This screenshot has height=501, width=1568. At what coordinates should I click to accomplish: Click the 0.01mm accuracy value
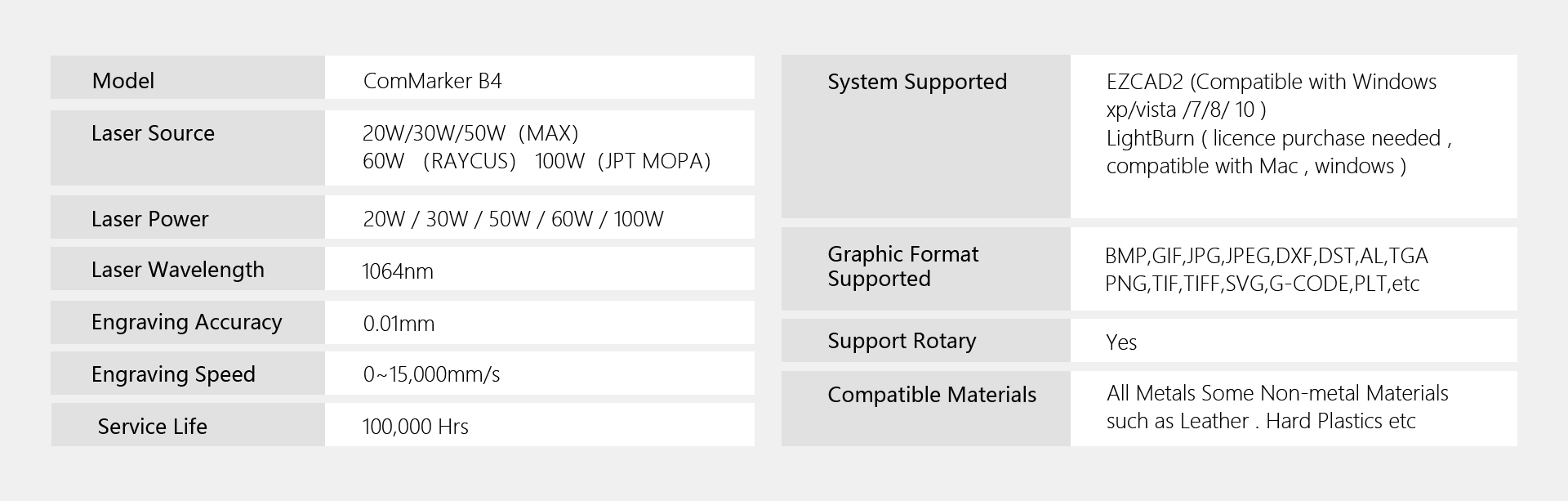[399, 324]
